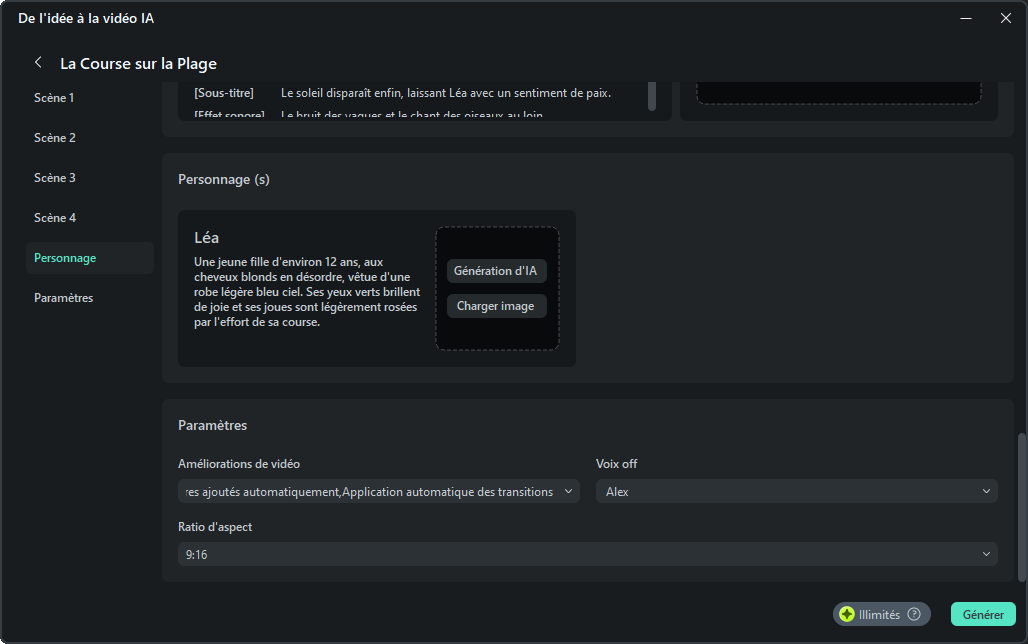
Task: Click the help question mark icon next to Illimités
Action: pos(913,614)
